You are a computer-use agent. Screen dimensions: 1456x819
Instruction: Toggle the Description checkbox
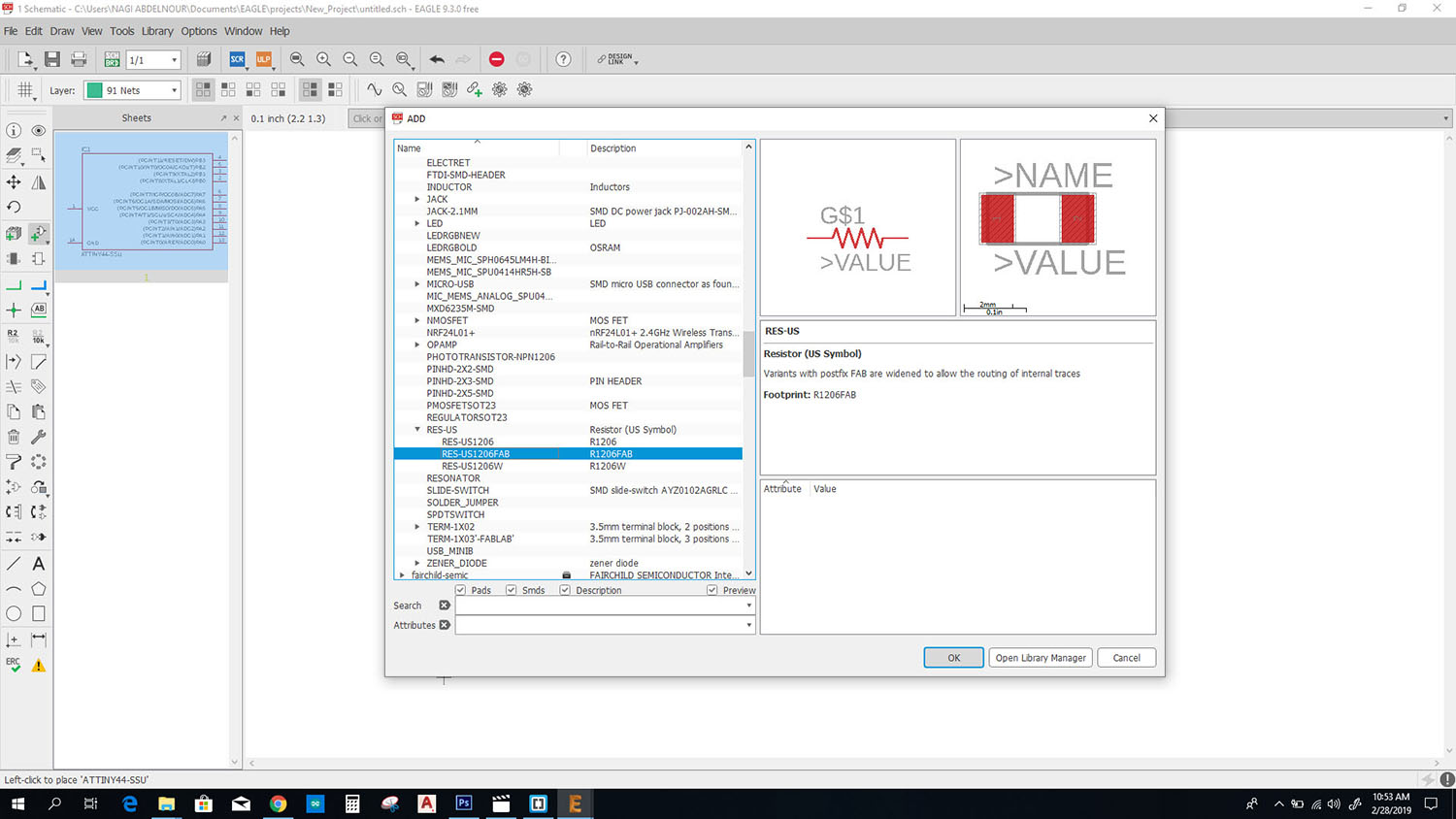[x=565, y=590]
